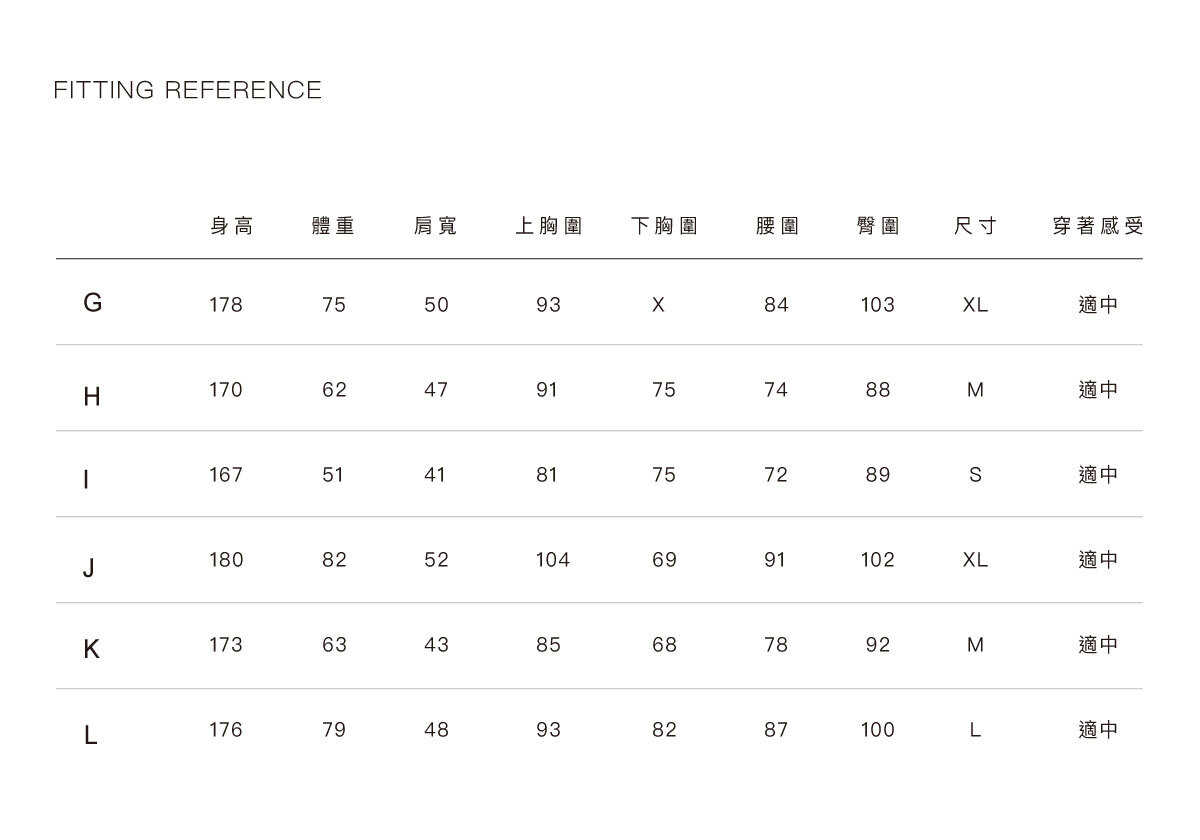Click the 下胸圍 column header
This screenshot has height=840, width=1200.
(x=664, y=227)
